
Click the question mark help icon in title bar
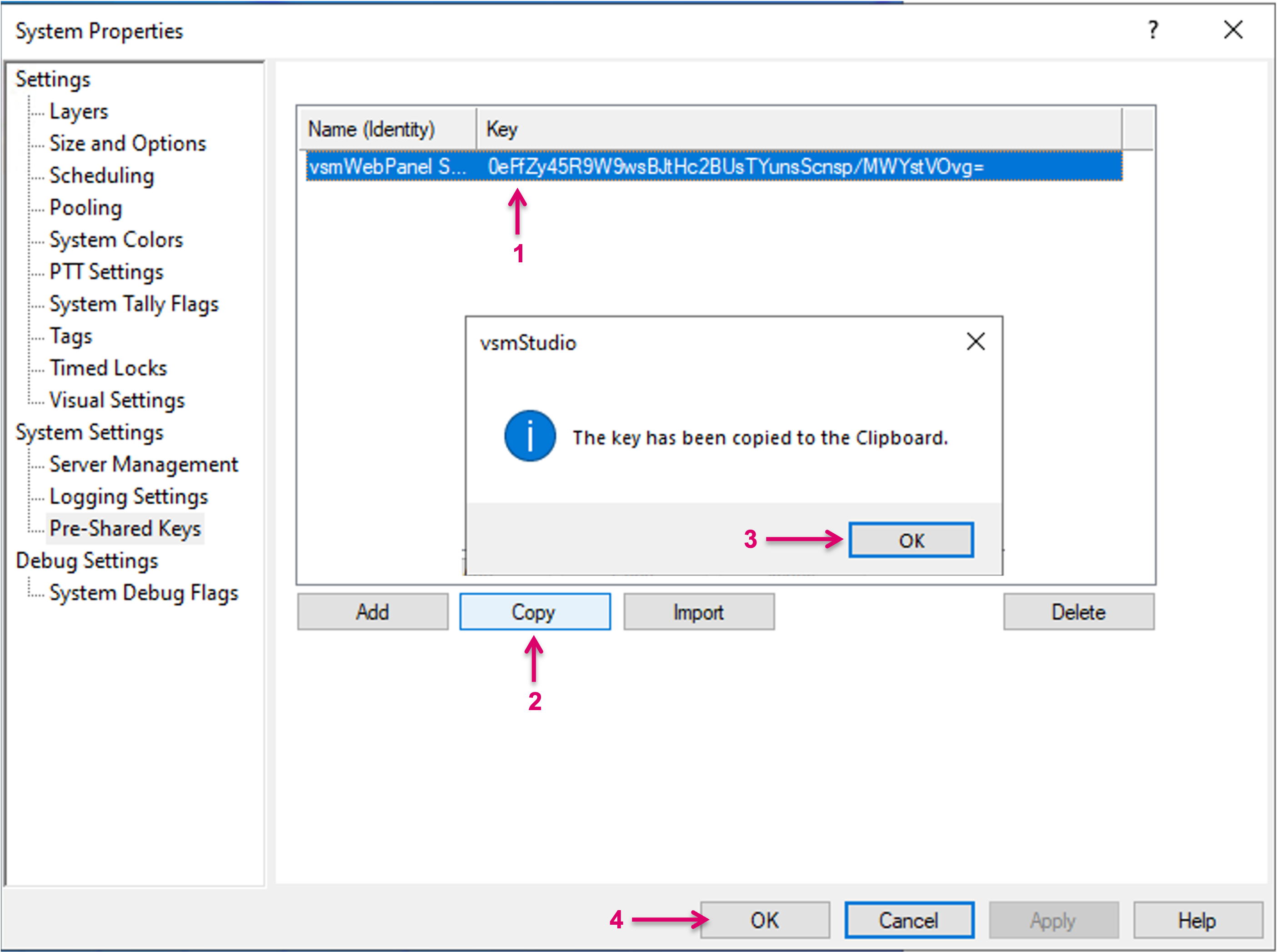1152,30
